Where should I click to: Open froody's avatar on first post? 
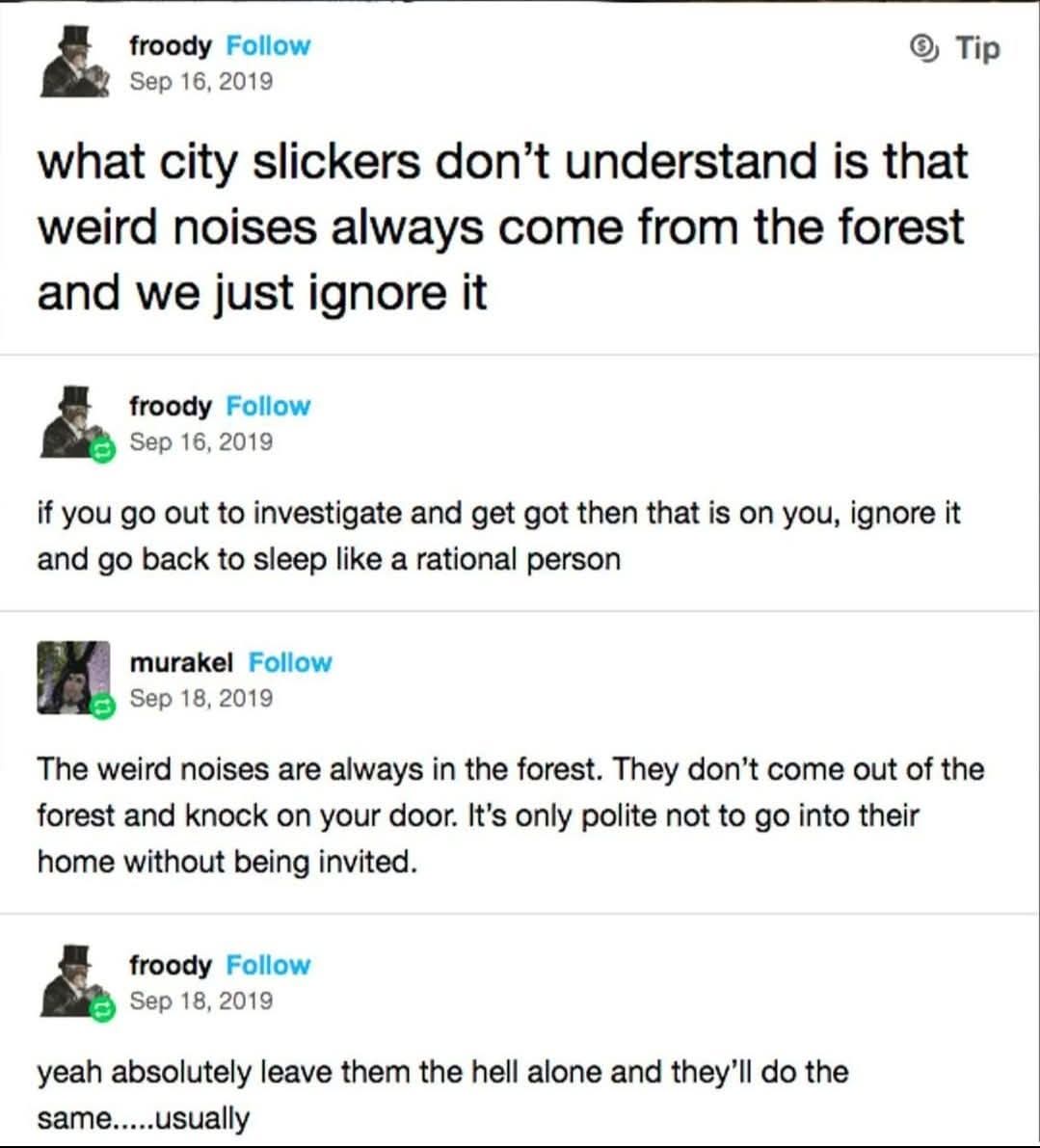(x=74, y=62)
